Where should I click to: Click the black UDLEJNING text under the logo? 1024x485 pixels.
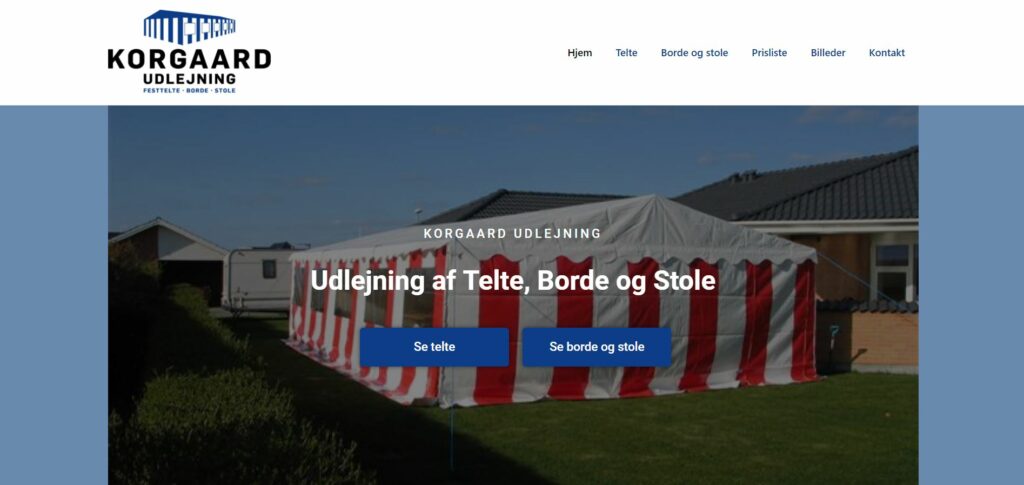pos(189,79)
